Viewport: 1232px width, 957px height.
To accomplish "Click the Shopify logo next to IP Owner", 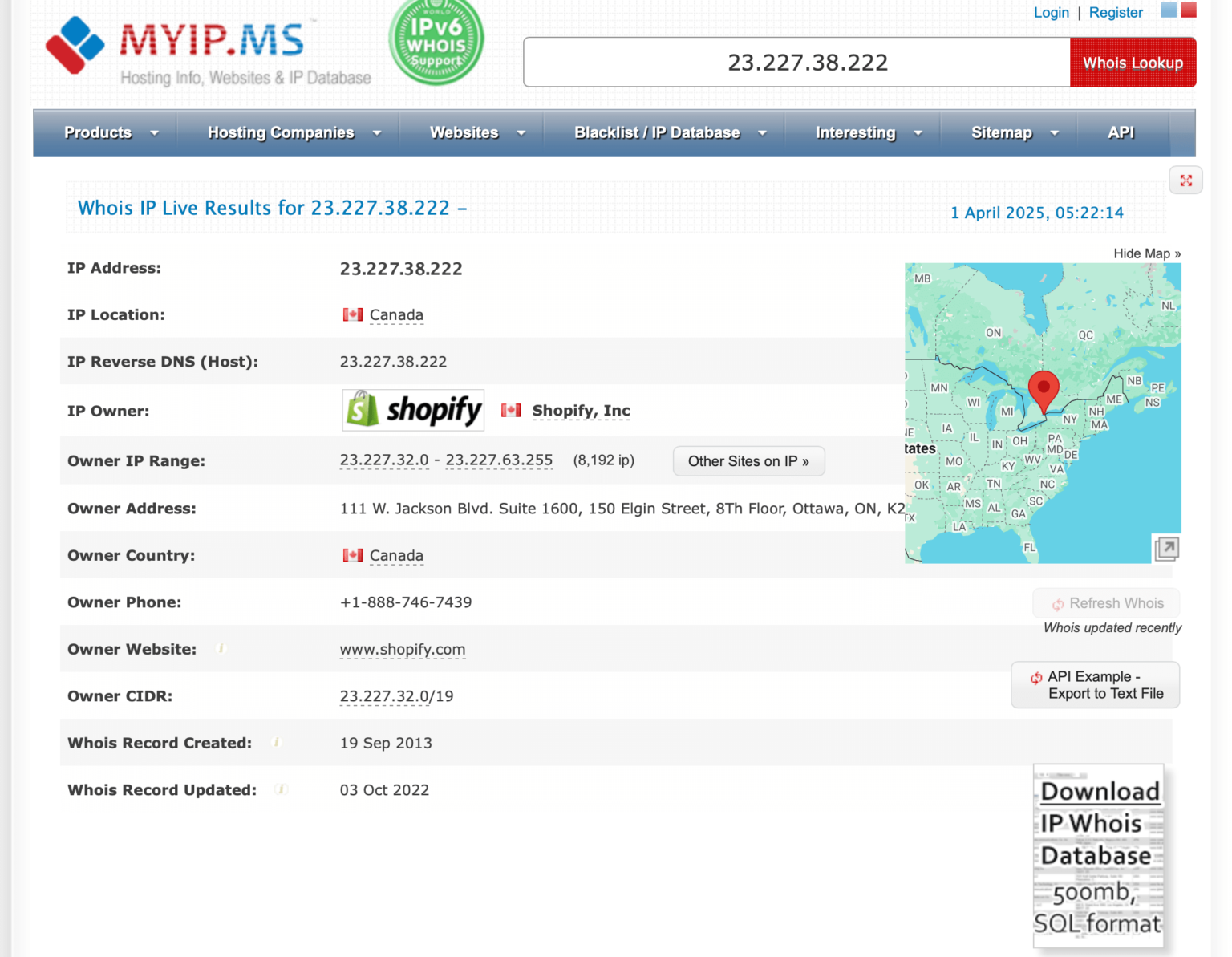I will tap(412, 410).
